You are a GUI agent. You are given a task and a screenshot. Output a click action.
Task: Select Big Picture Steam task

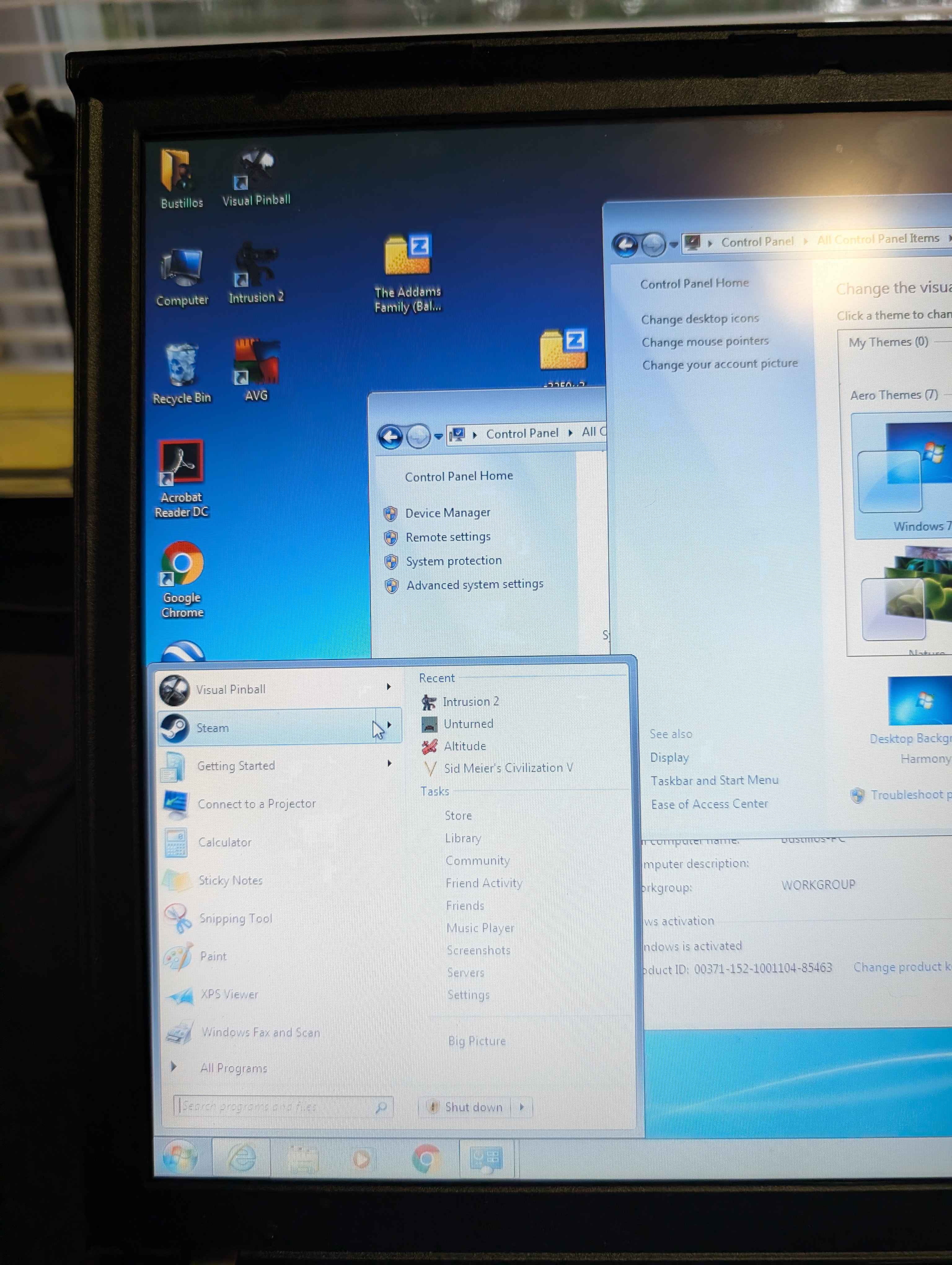click(477, 1041)
